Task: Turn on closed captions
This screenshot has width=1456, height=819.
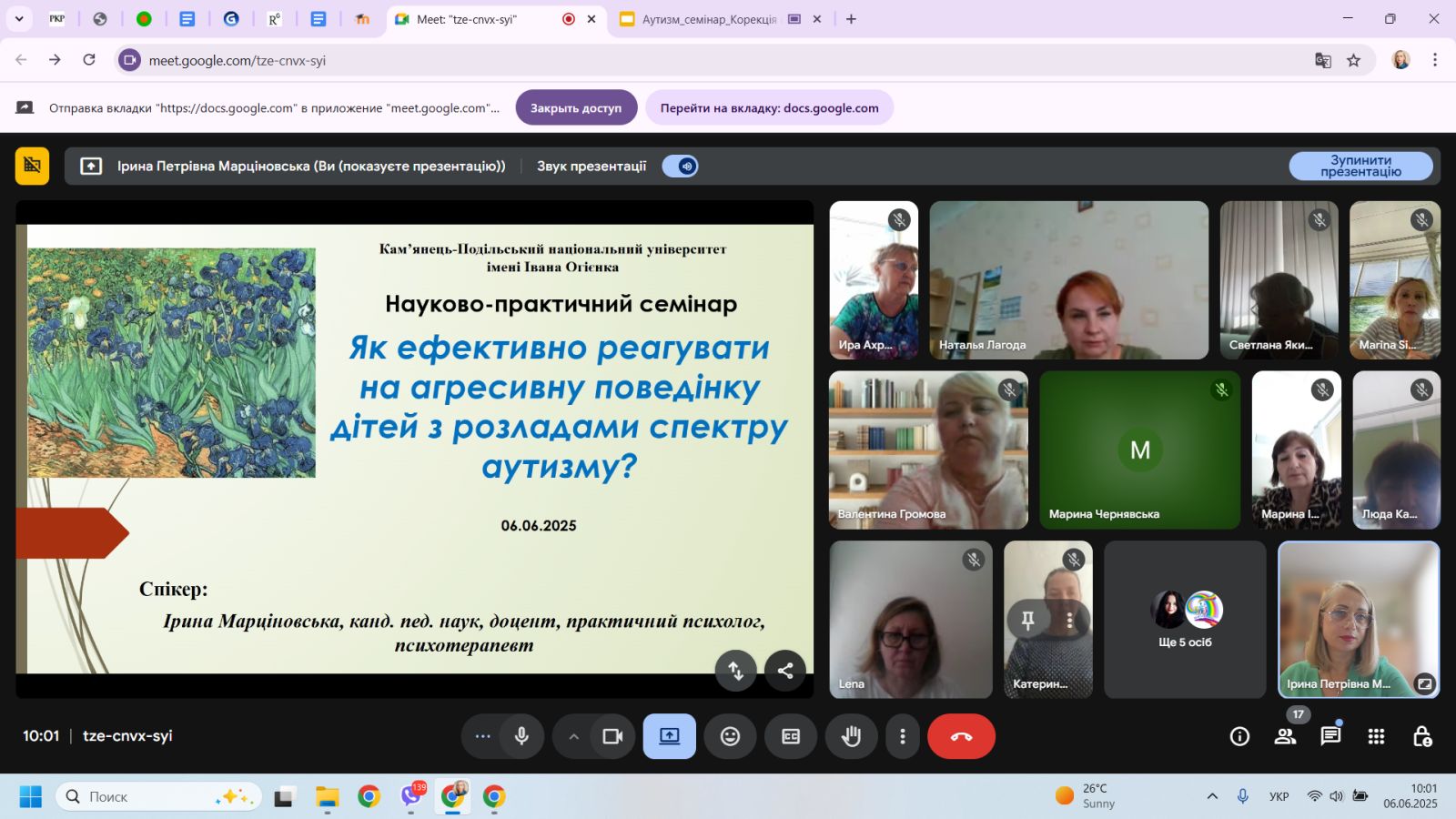Action: (x=791, y=736)
